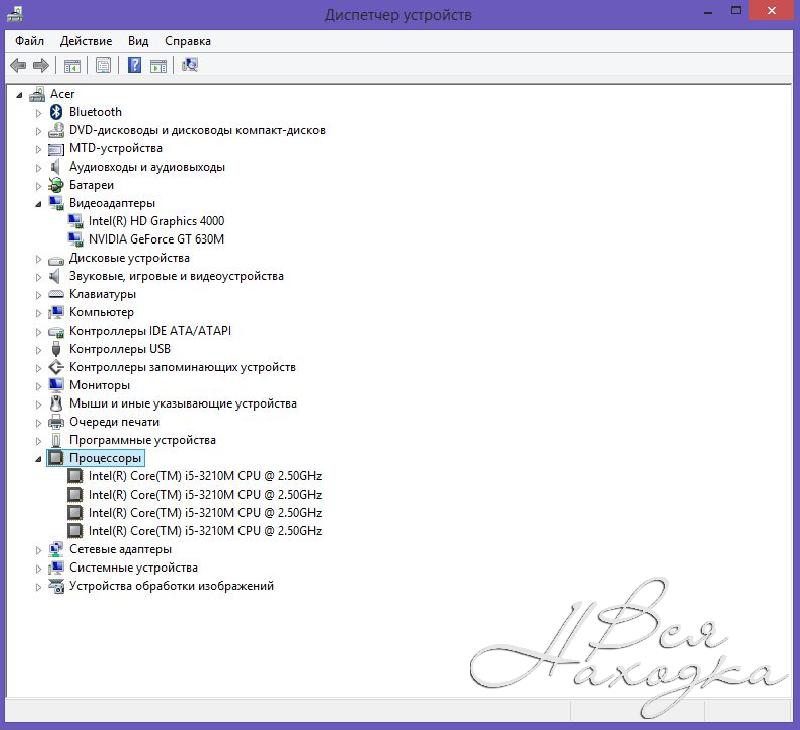The width and height of the screenshot is (800, 730).
Task: Select the Мониторы tree node
Action: tap(99, 385)
